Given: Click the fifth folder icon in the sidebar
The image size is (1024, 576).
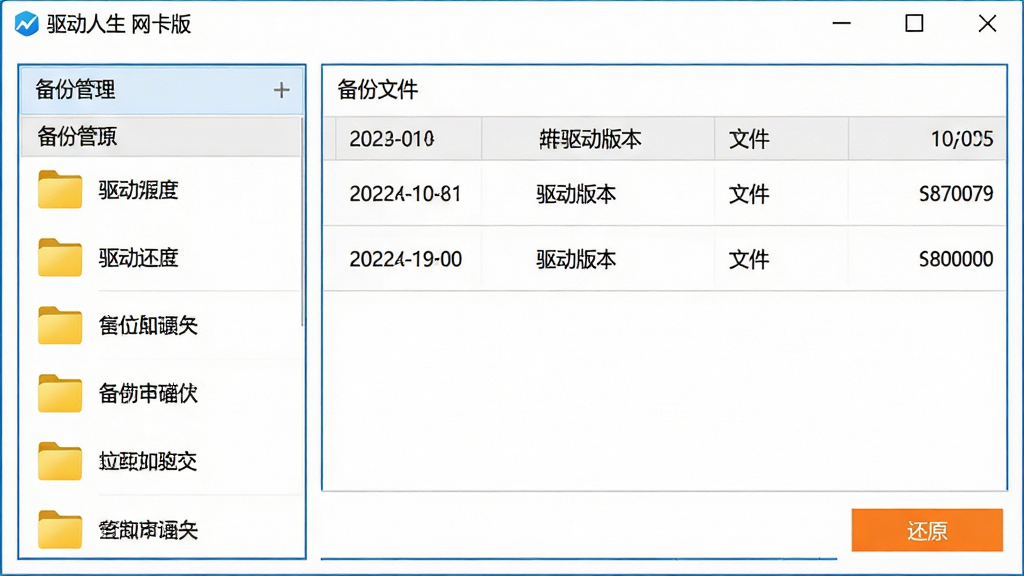Looking at the screenshot, I should tap(60, 461).
